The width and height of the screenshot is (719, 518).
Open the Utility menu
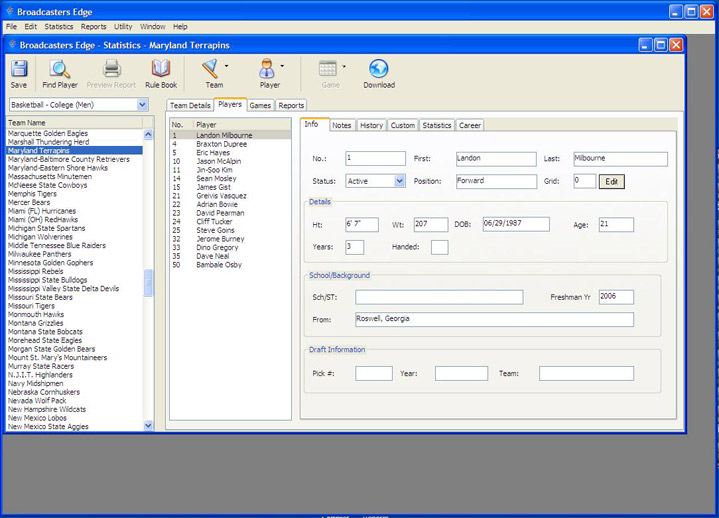[123, 27]
